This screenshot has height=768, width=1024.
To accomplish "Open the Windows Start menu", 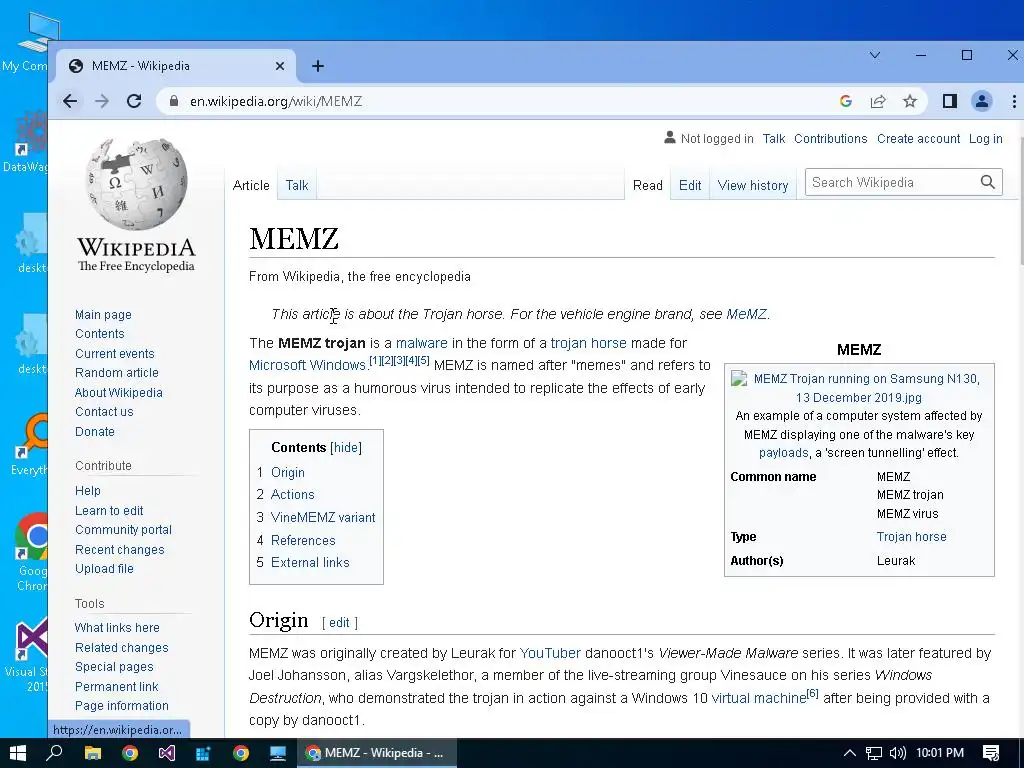I will [18, 753].
